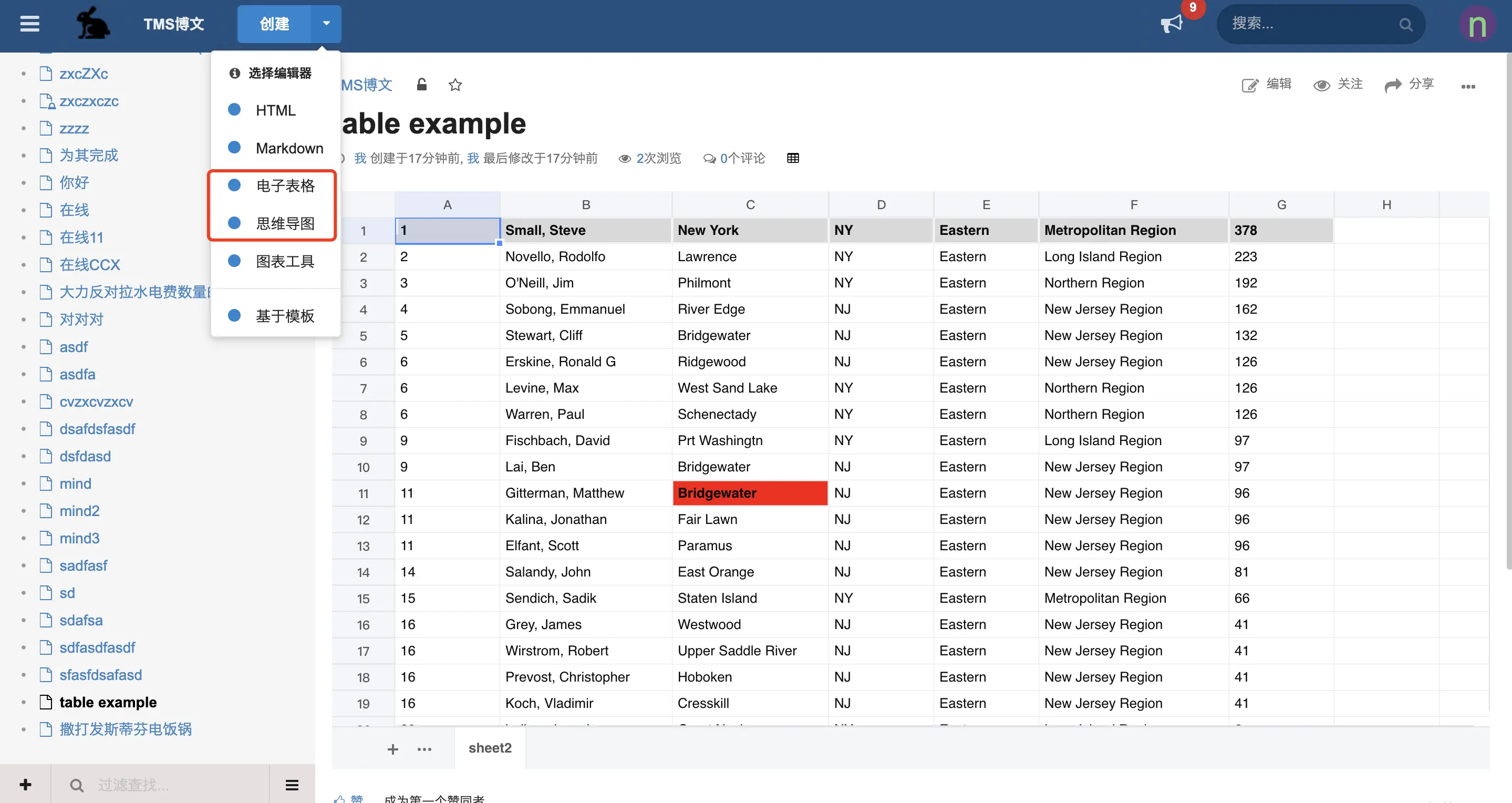1512x803 pixels.
Task: Open the 在线CCX page in sidebar
Action: (x=90, y=264)
